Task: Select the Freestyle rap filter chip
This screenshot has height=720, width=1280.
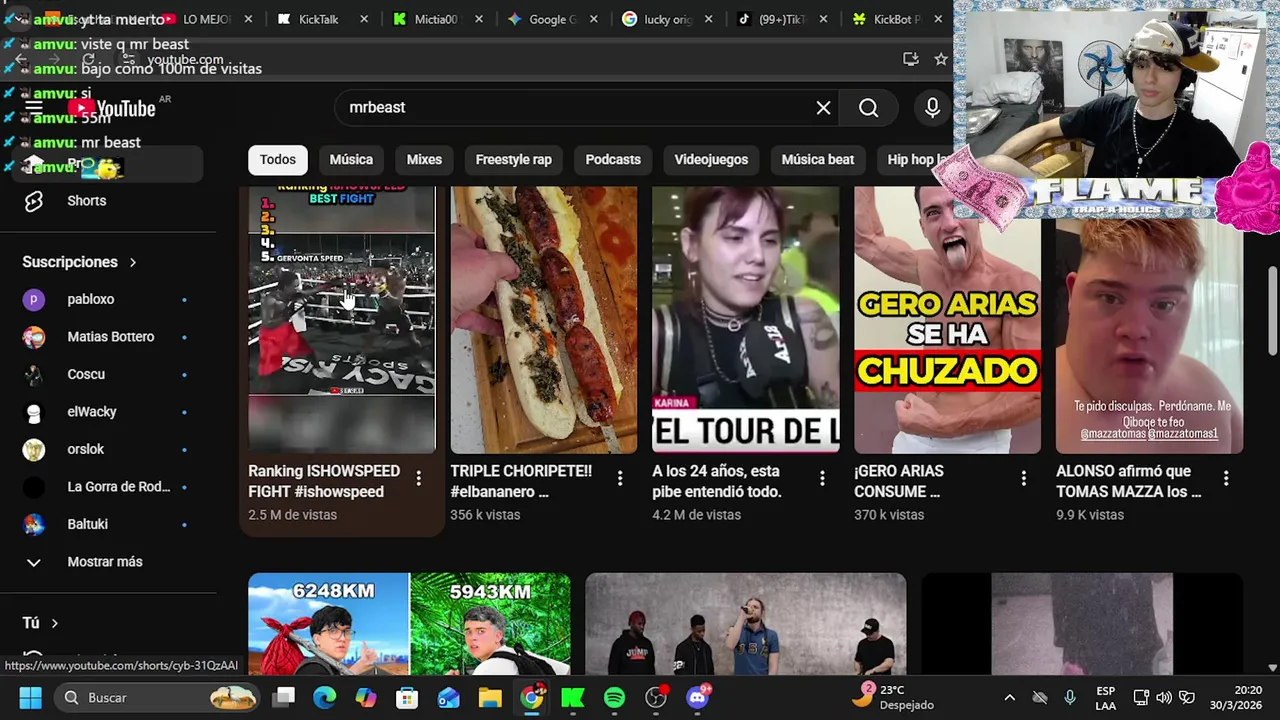Action: click(x=513, y=160)
